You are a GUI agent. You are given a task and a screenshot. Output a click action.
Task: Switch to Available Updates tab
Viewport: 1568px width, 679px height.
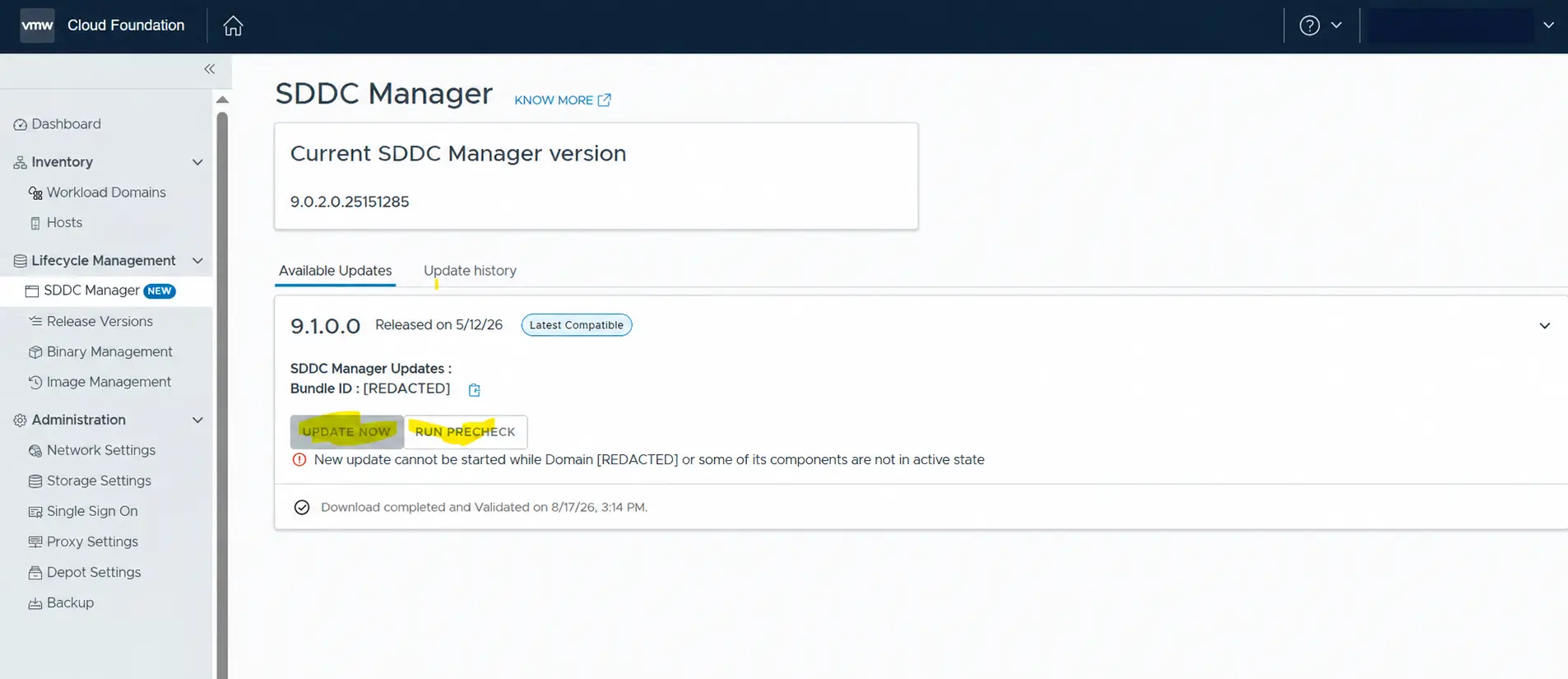click(x=335, y=271)
